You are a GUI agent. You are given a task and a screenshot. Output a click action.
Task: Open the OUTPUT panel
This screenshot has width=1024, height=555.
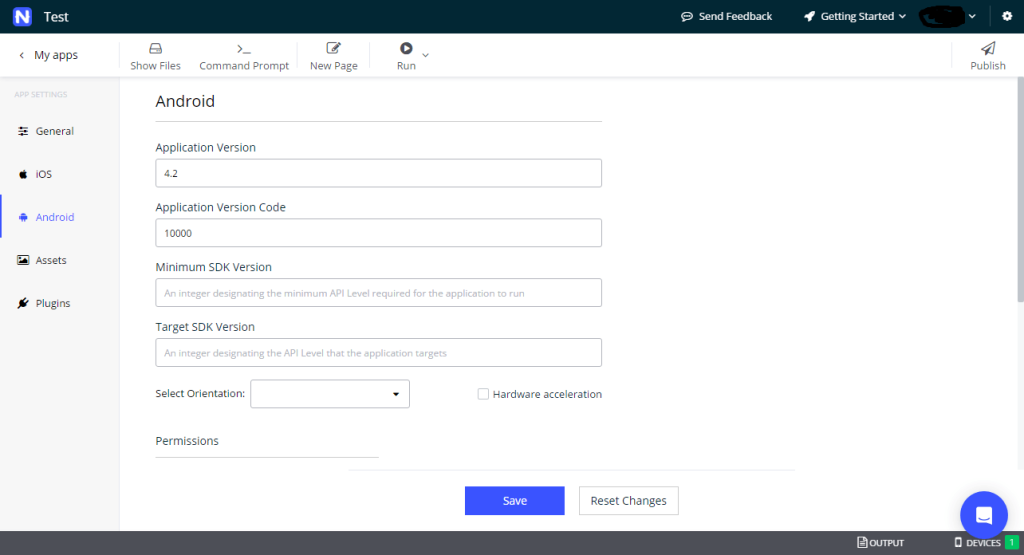pyautogui.click(x=880, y=543)
